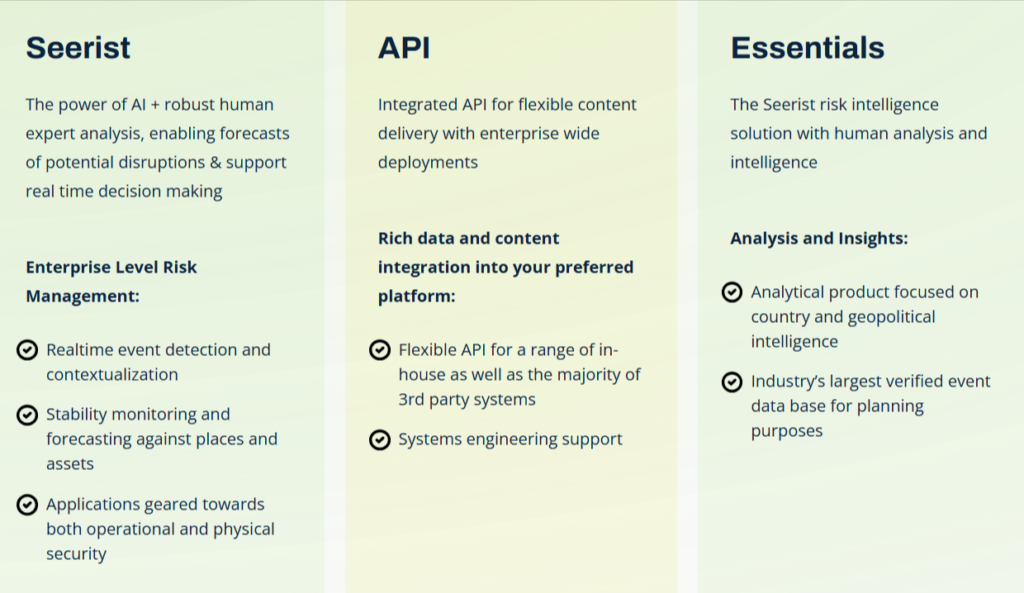1024x593 pixels.
Task: Click checkmark next to Analytical product item
Action: (732, 292)
